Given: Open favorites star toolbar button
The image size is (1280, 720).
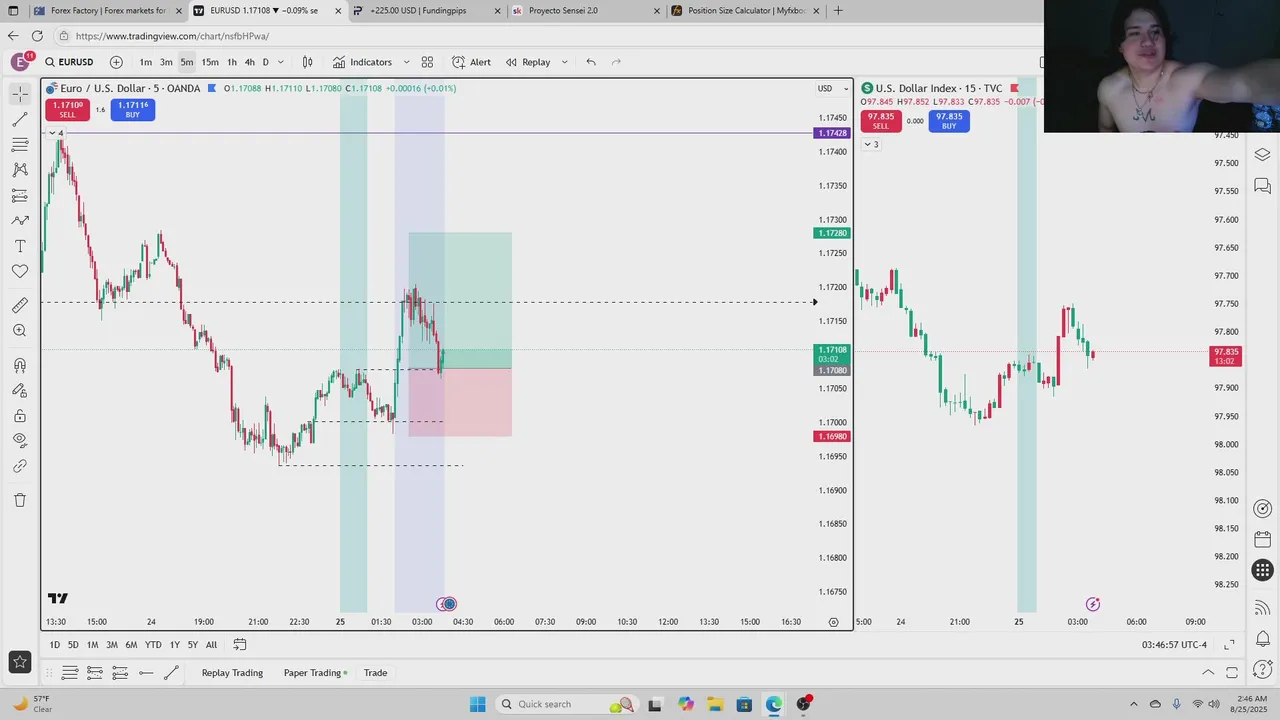Looking at the screenshot, I should pos(20,661).
